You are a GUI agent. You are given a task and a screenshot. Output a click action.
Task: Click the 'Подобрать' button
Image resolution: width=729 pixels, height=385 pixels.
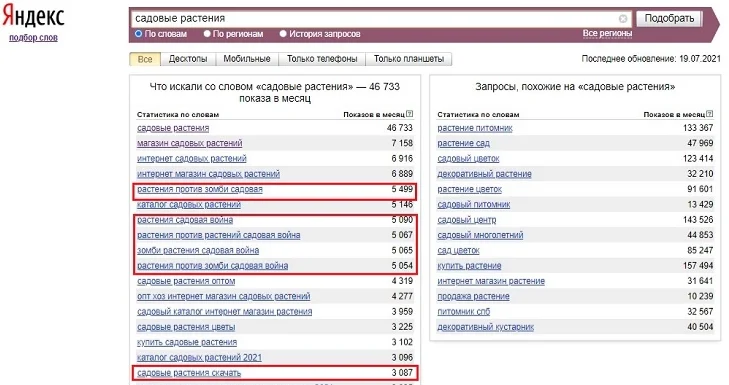(x=669, y=19)
